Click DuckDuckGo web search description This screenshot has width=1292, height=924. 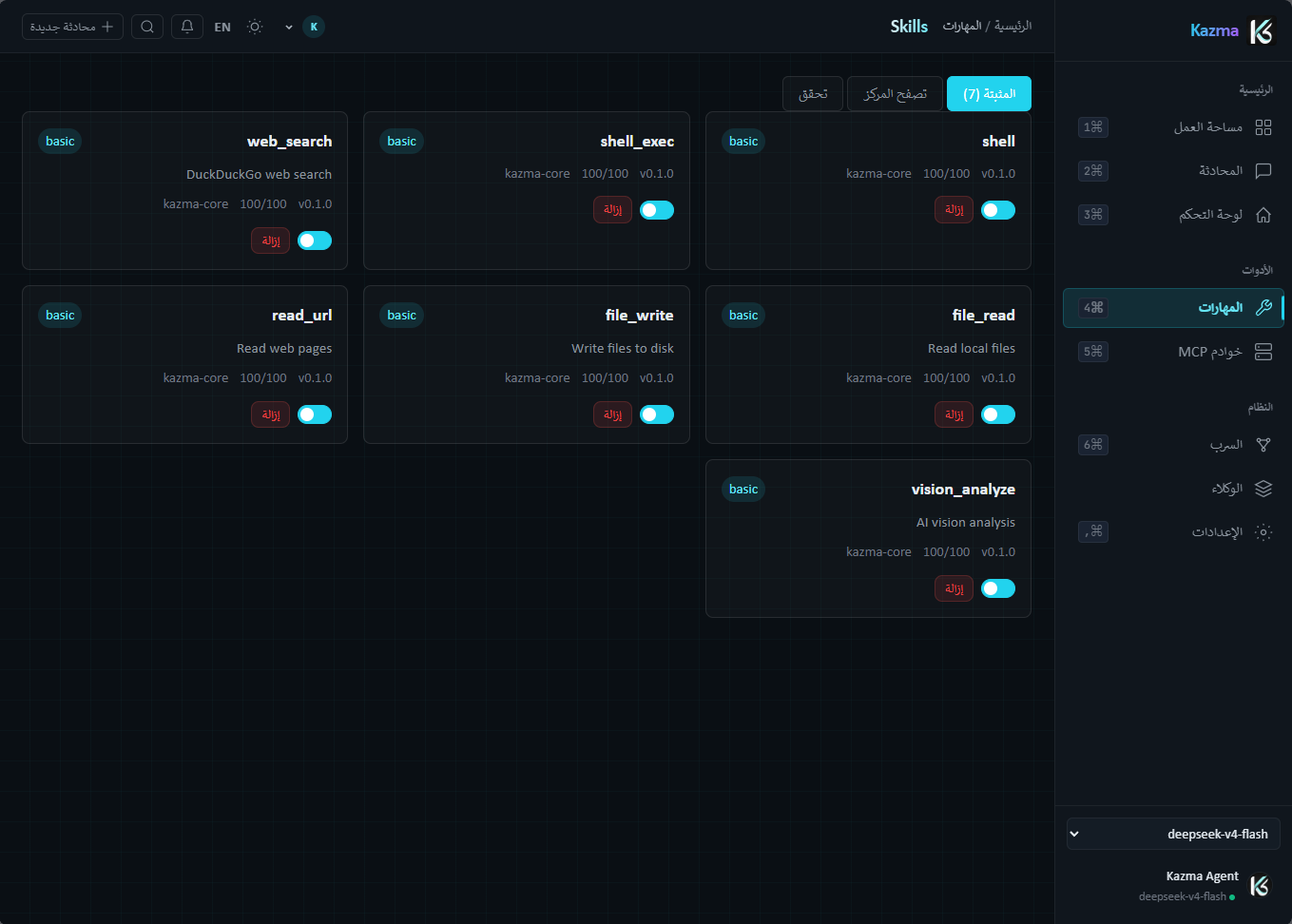point(260,175)
